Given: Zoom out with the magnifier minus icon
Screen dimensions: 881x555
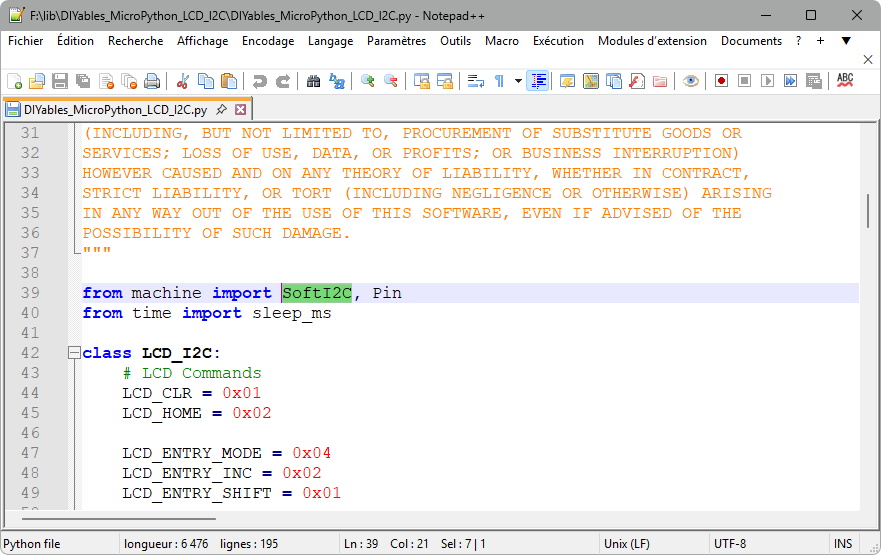Looking at the screenshot, I should pyautogui.click(x=390, y=81).
